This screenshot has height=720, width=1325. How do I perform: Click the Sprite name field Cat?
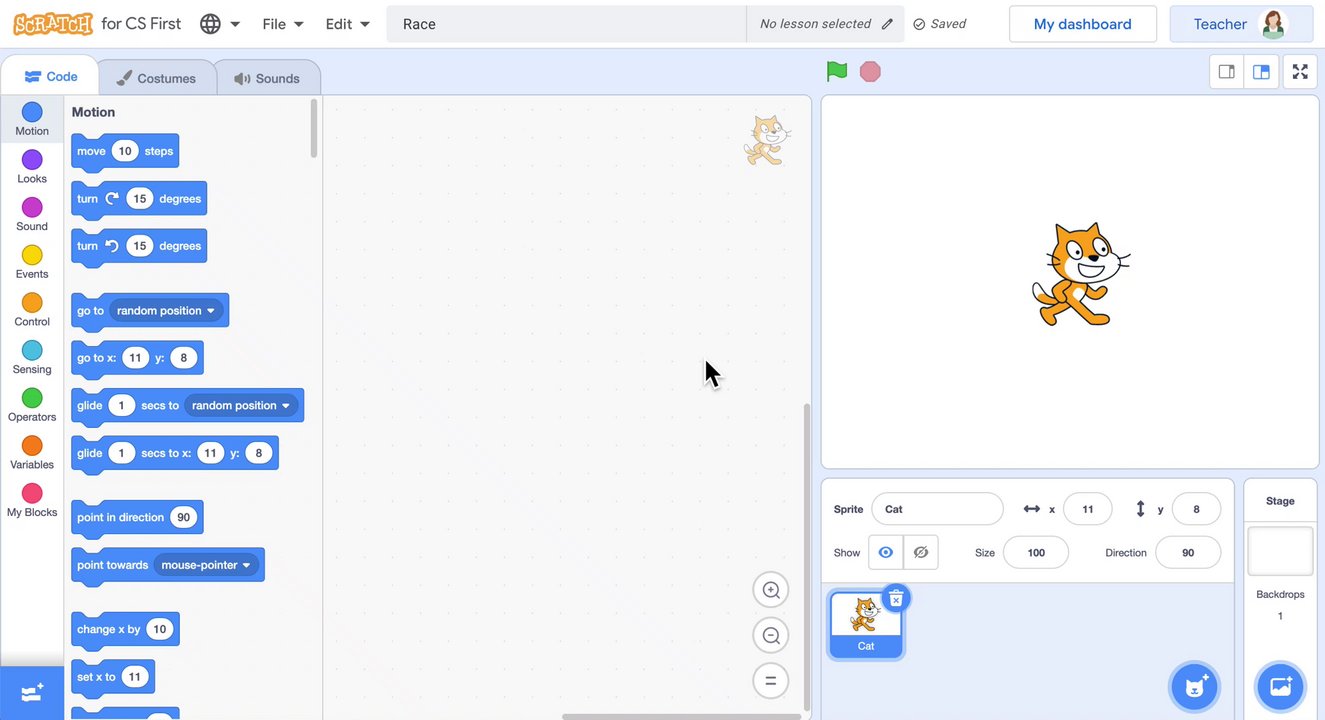[x=937, y=509]
